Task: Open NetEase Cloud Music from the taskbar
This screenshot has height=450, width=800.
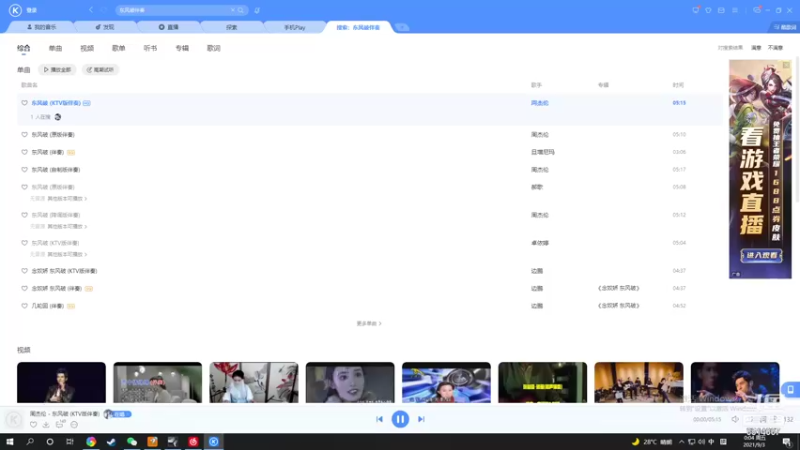Action: click(193, 442)
